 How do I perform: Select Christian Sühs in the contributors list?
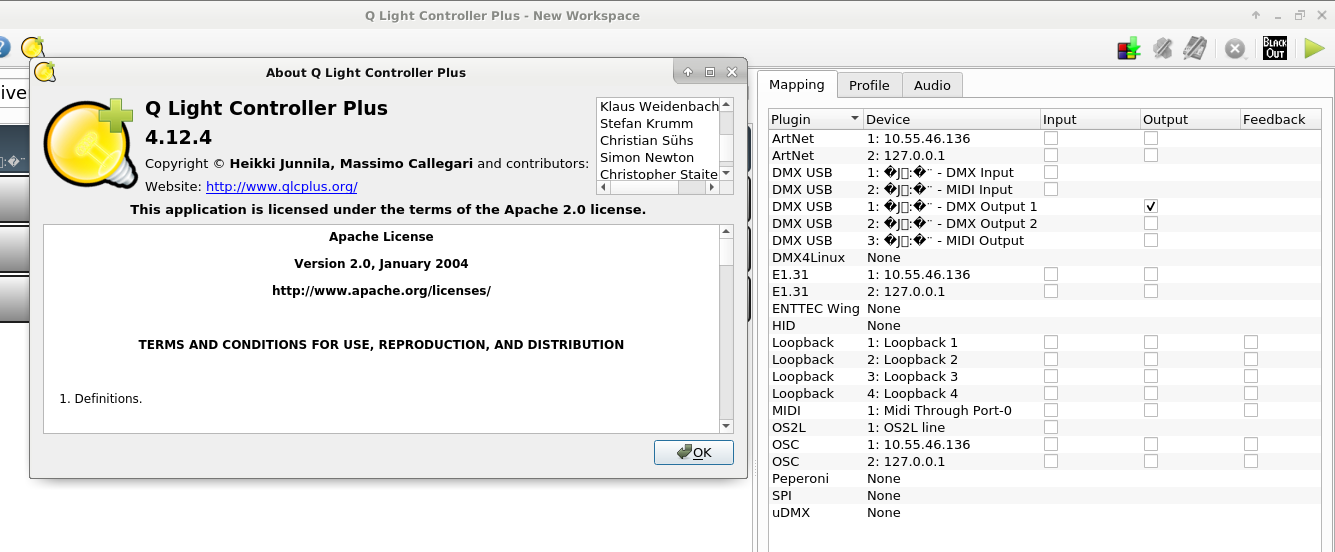click(x=658, y=140)
